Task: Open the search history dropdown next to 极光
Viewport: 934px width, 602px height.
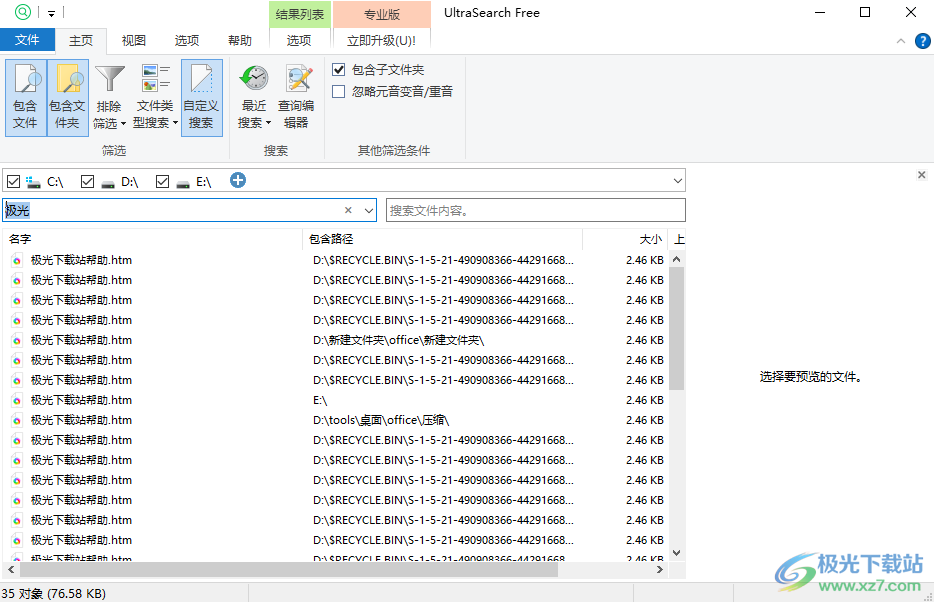Action: pyautogui.click(x=368, y=210)
